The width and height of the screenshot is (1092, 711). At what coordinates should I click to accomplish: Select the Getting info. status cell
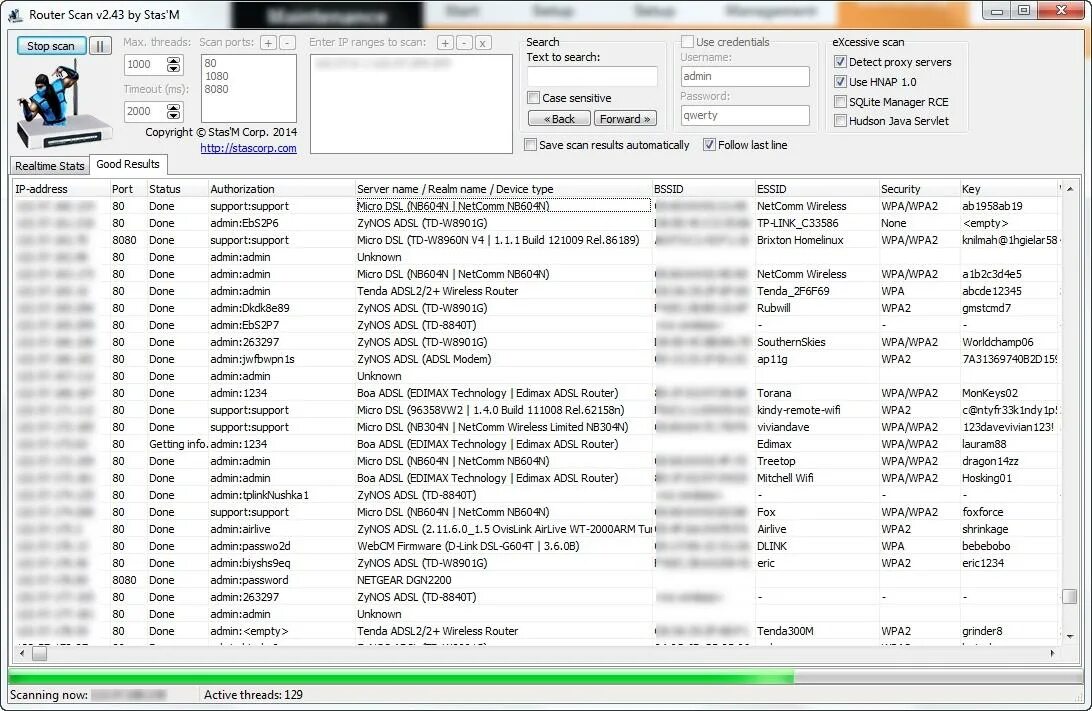(x=178, y=444)
